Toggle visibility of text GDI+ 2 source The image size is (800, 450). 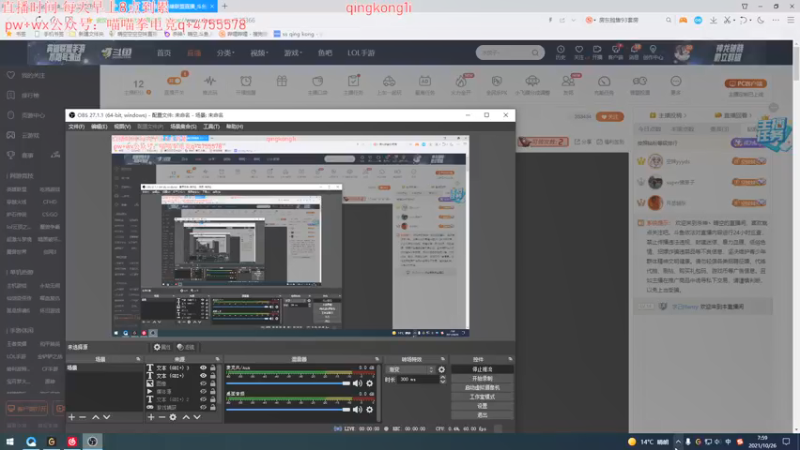click(x=203, y=399)
